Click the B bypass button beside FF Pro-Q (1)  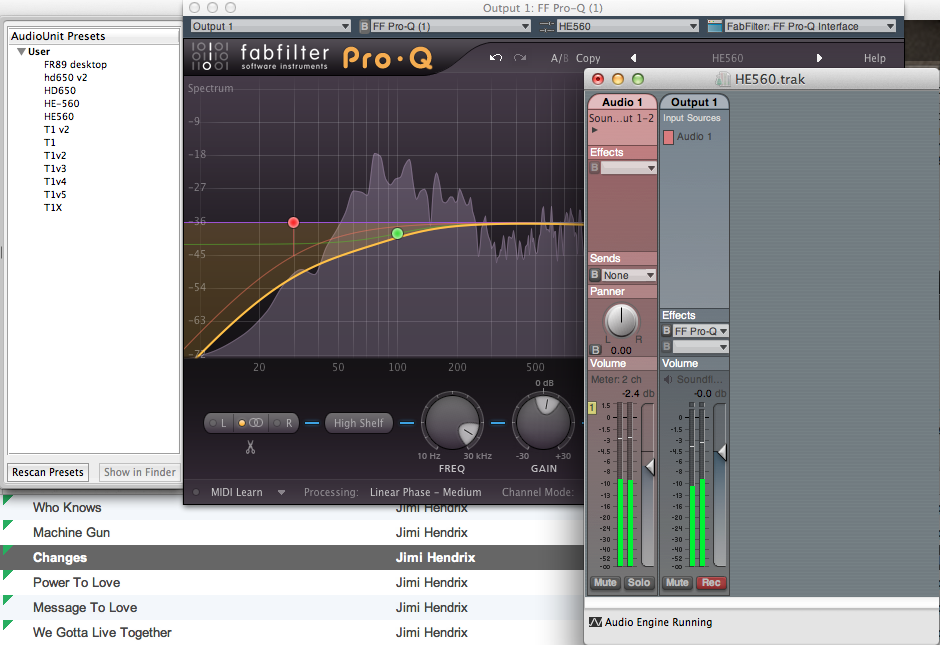tap(364, 26)
